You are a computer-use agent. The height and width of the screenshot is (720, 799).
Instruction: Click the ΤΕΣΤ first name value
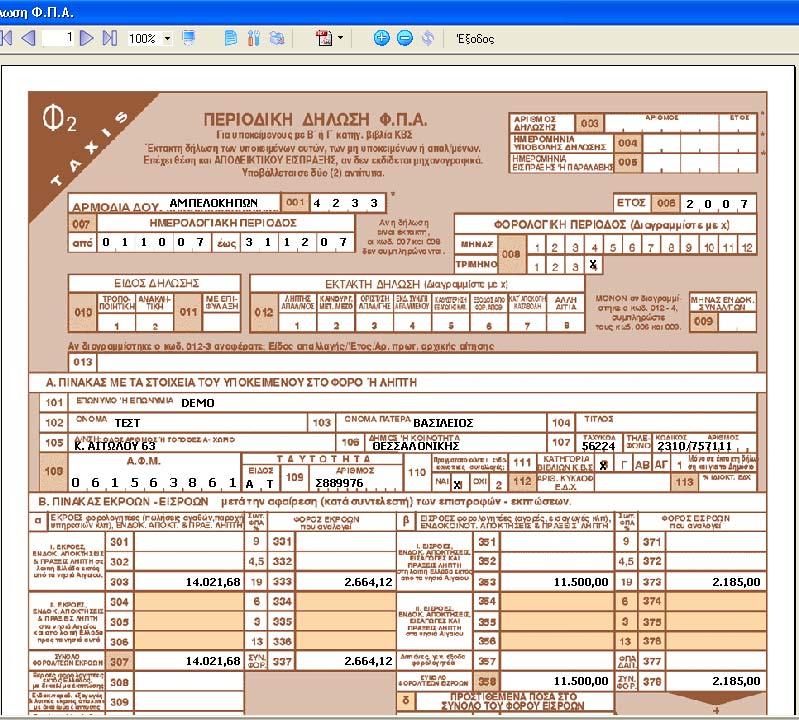[127, 423]
